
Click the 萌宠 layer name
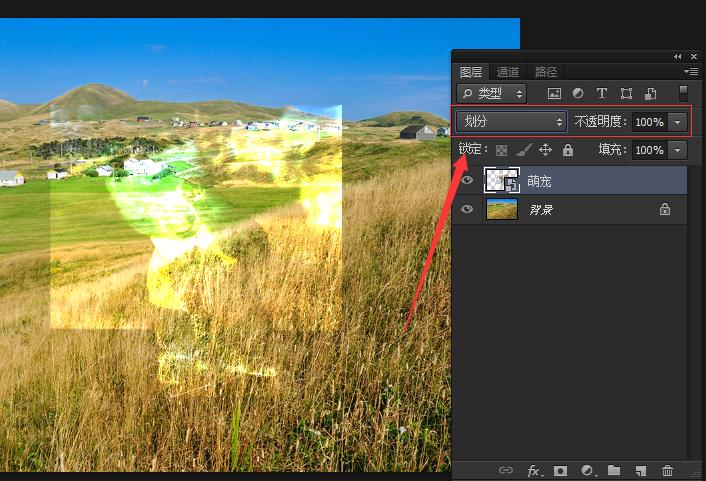539,181
